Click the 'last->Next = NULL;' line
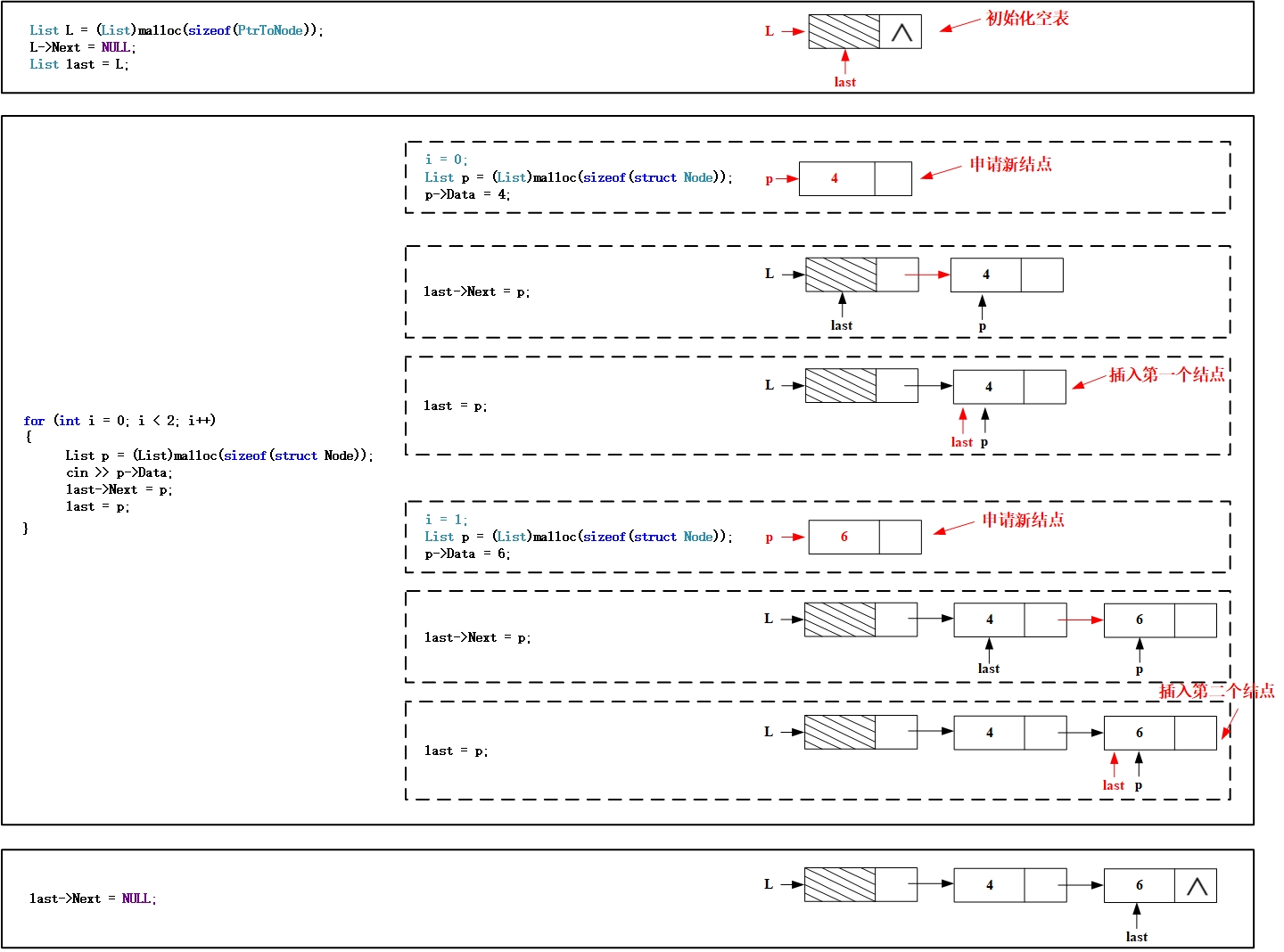 coord(93,899)
